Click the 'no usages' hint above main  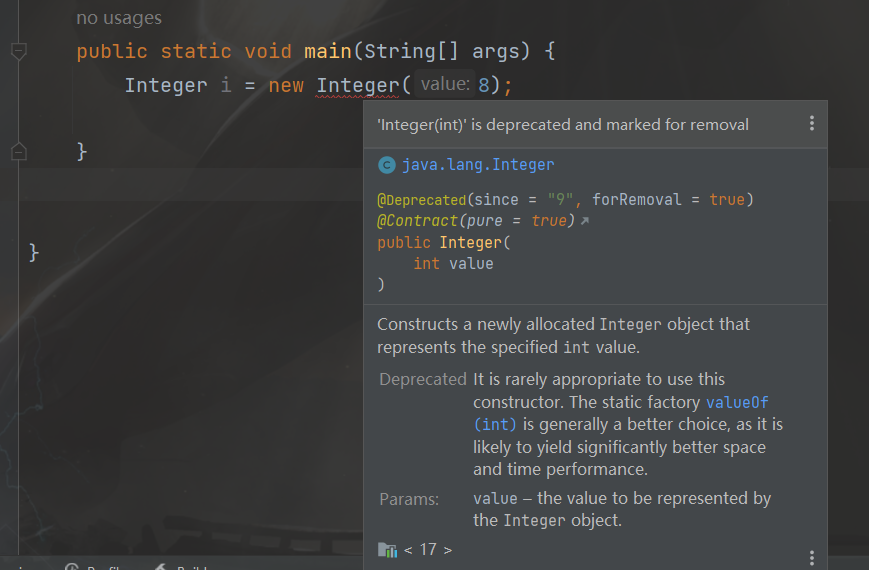[x=119, y=18]
